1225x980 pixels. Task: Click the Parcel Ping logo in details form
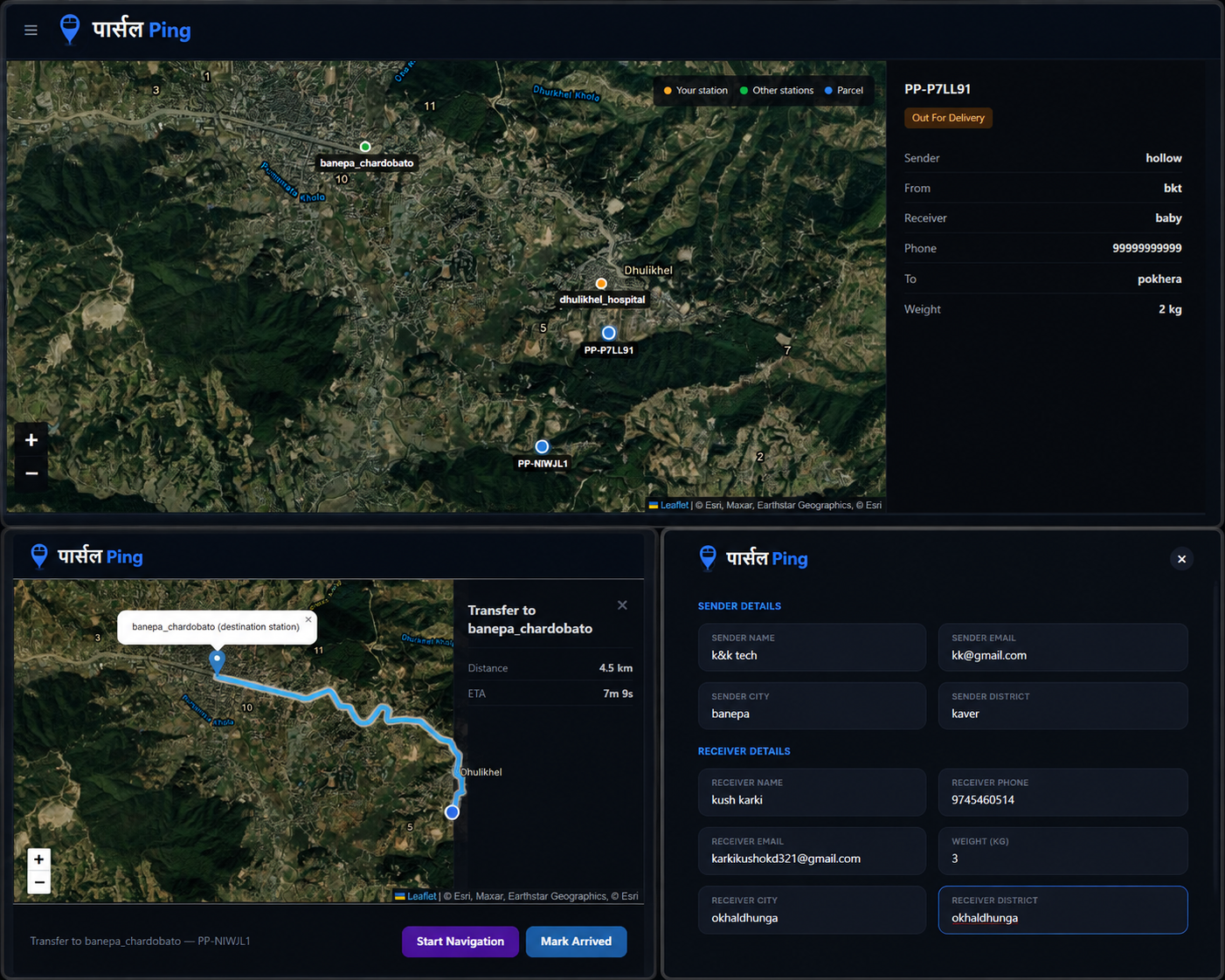coord(754,558)
